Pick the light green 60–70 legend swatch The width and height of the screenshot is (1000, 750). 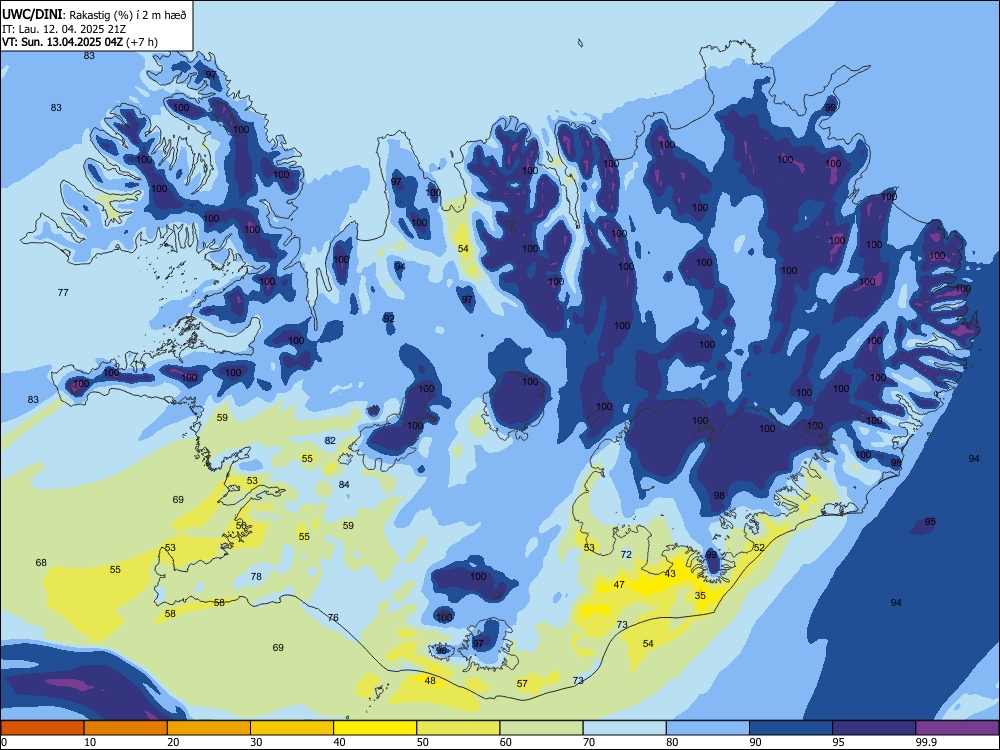[541, 728]
